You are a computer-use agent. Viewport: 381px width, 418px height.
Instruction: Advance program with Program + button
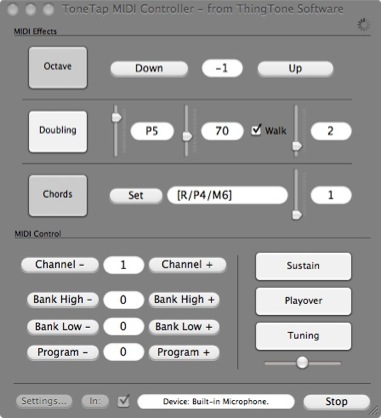[x=184, y=352]
